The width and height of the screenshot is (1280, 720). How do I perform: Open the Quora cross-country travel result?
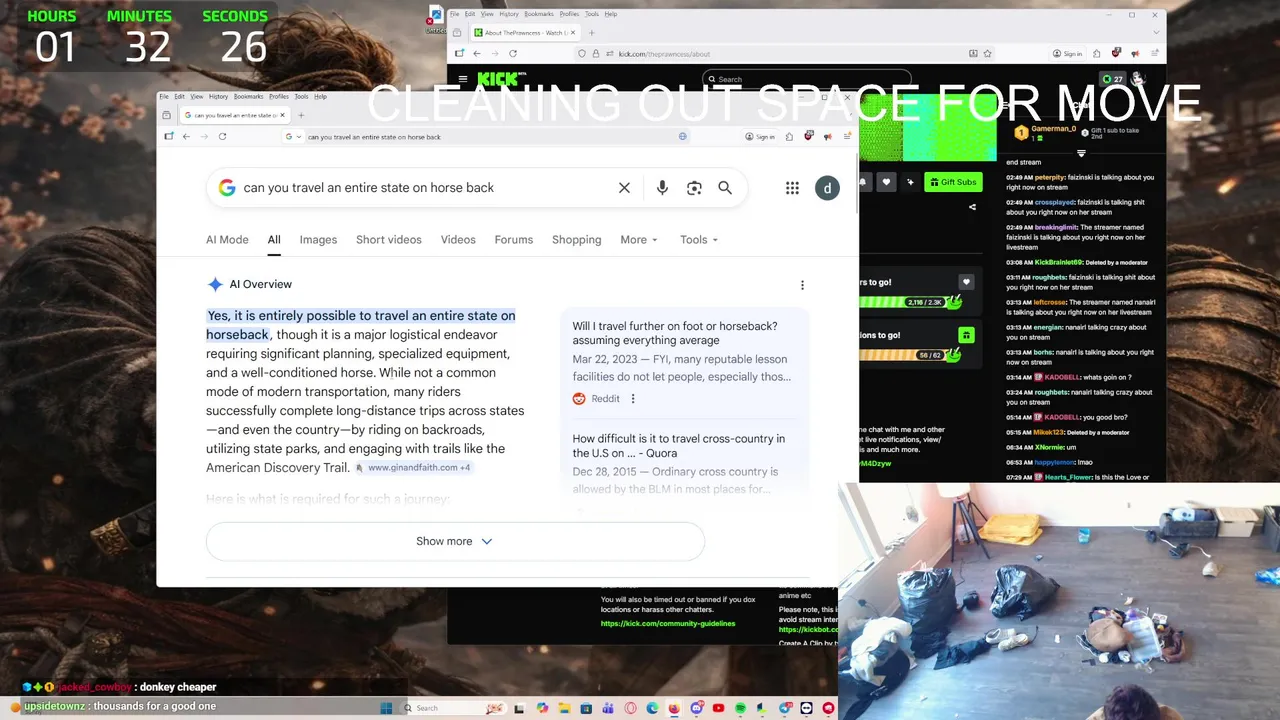pos(679,445)
